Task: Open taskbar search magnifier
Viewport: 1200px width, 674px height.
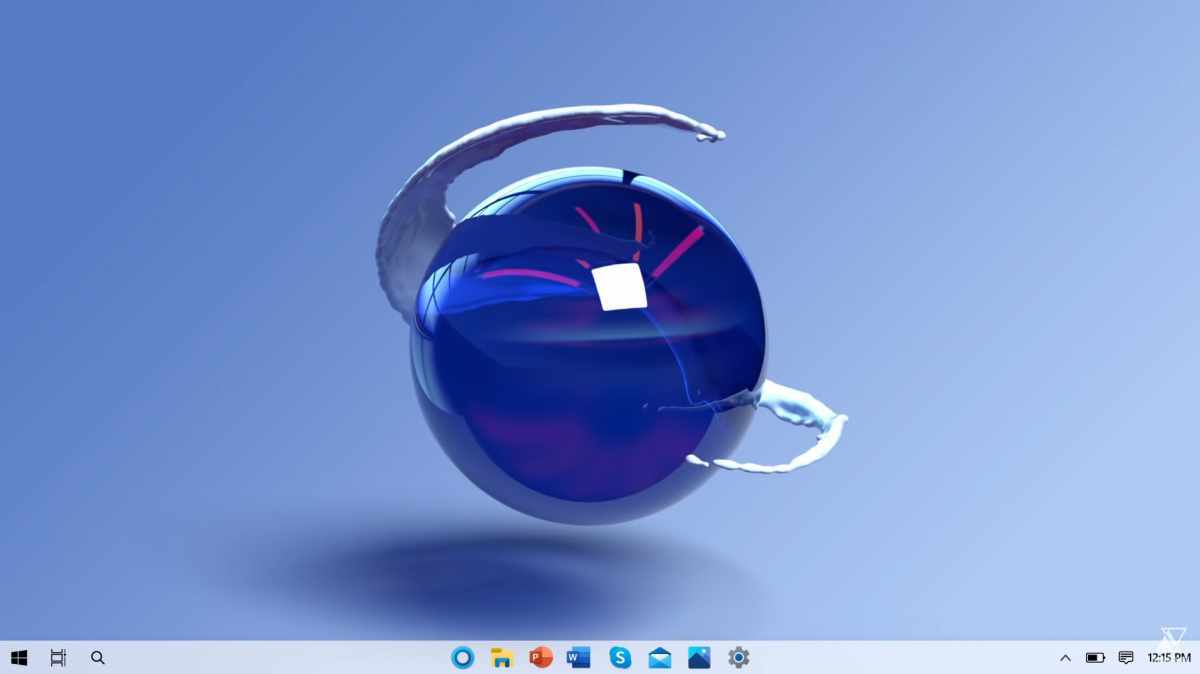Action: point(98,657)
